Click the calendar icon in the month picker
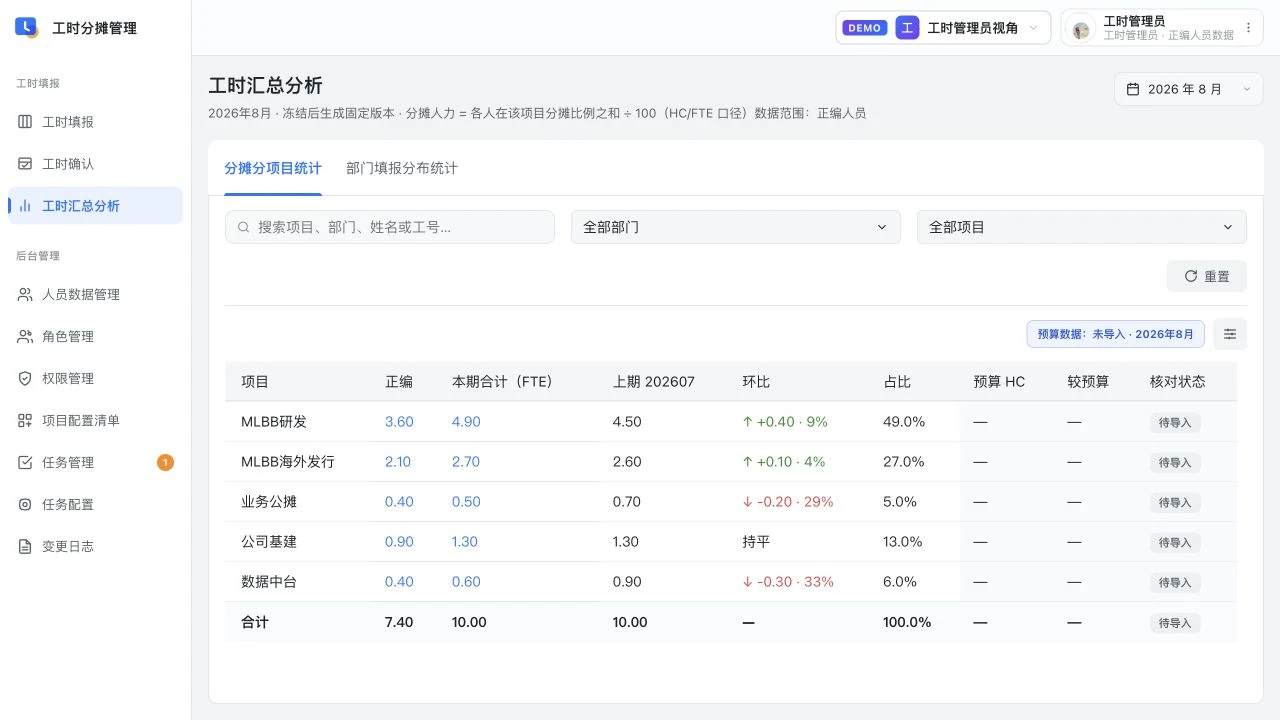1280x720 pixels. click(x=1133, y=89)
